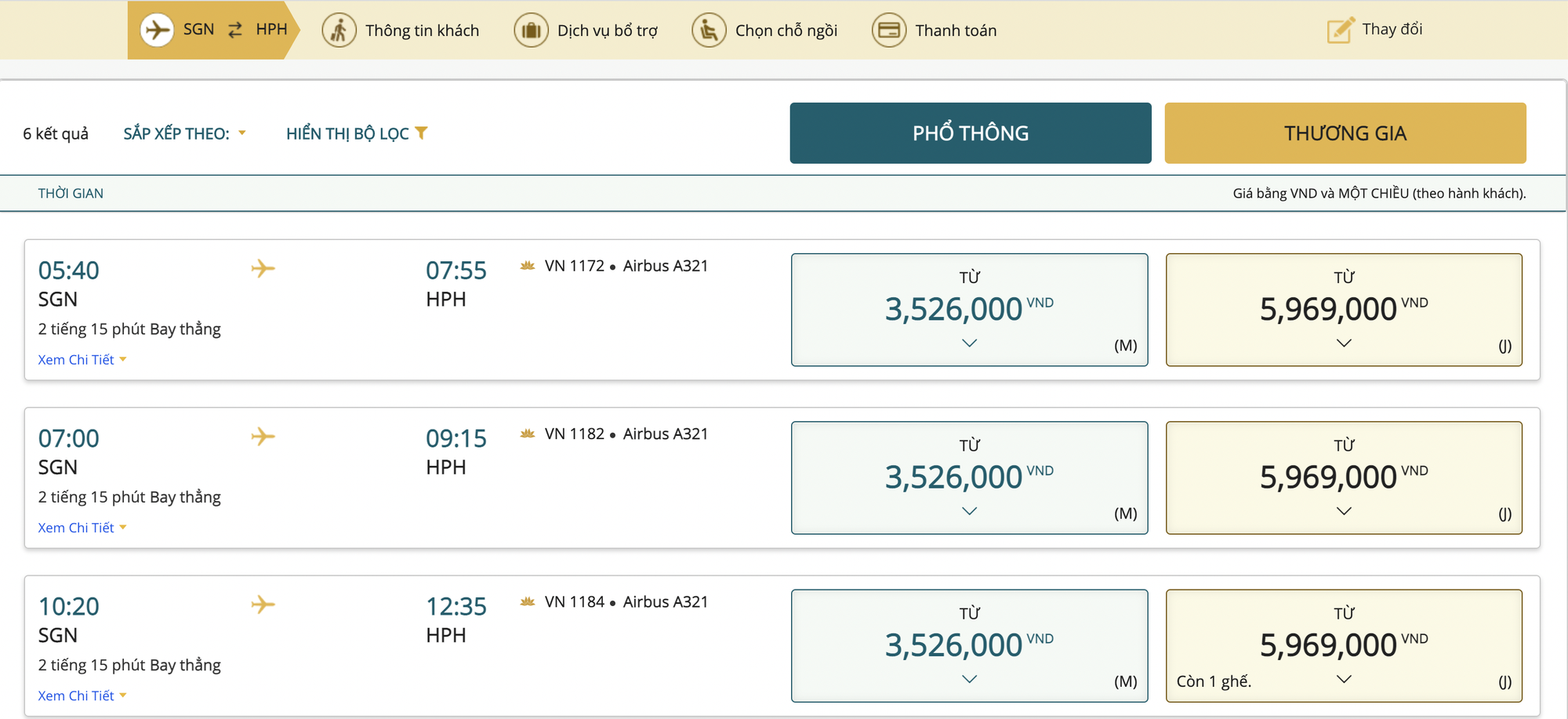Choose business fare with Còn 1 ghế on VN 1184
Viewport: 1568px width, 719px height.
tap(1344, 645)
